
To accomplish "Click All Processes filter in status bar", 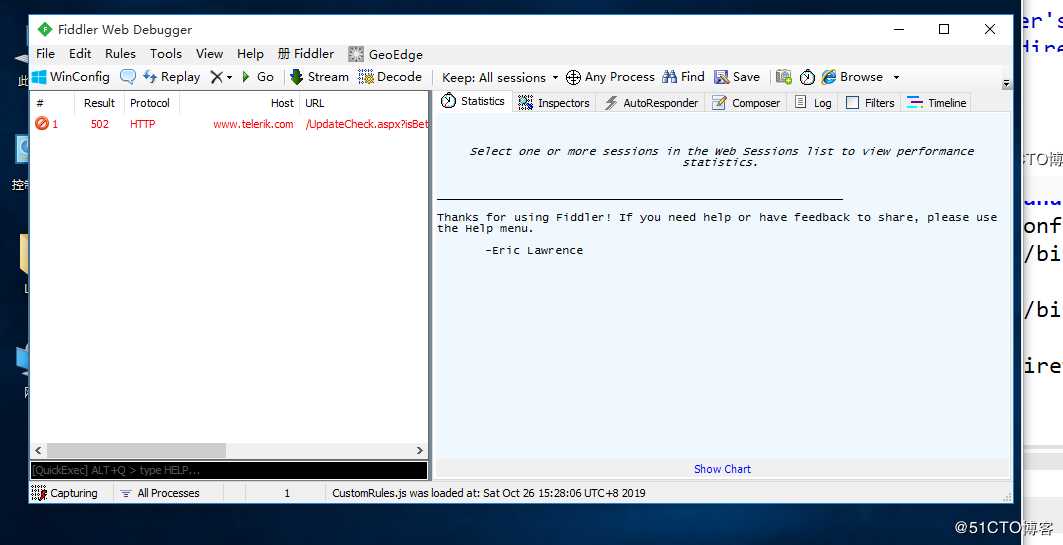I will click(x=160, y=493).
